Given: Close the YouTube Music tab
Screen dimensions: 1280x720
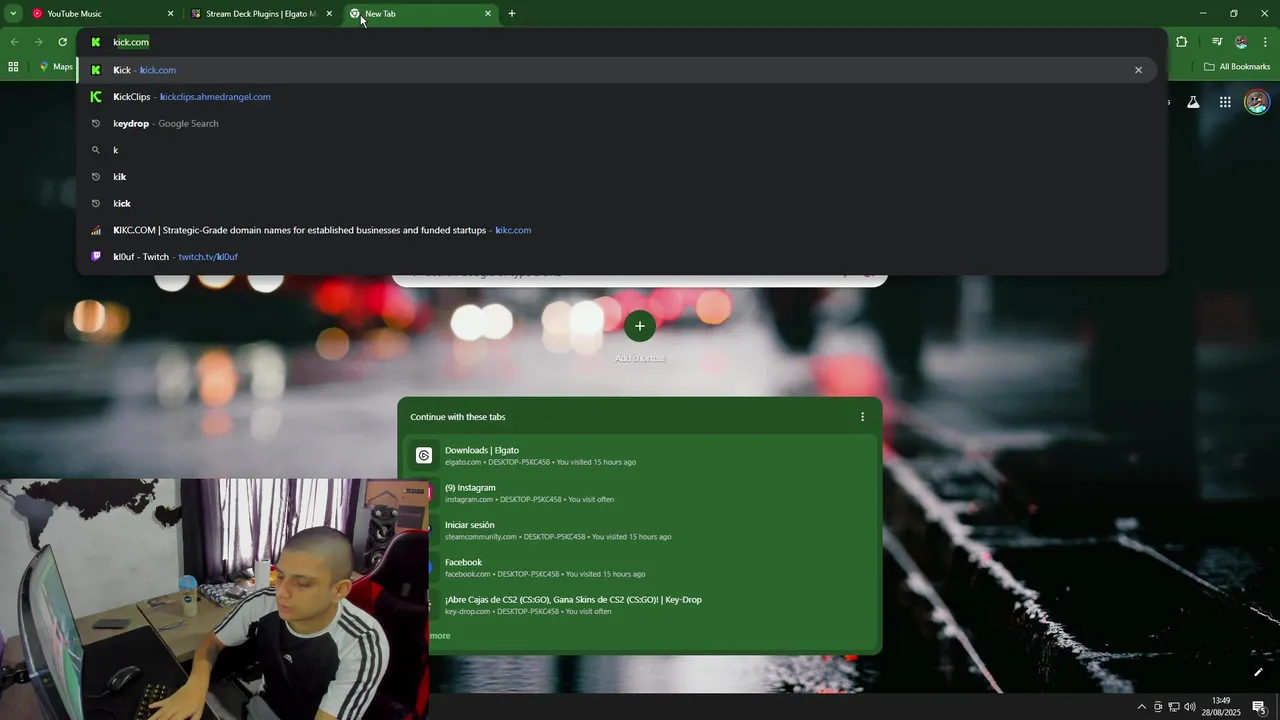Looking at the screenshot, I should point(170,14).
